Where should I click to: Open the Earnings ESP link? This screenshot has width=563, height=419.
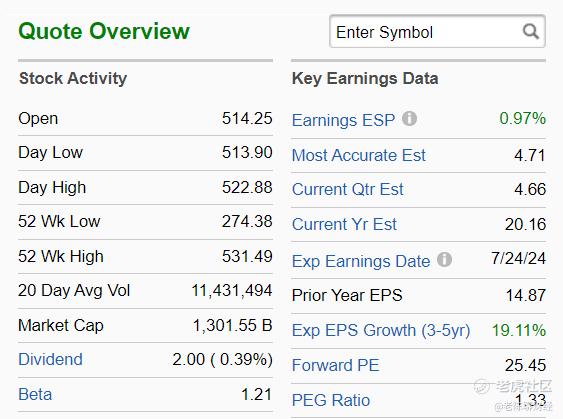point(343,120)
